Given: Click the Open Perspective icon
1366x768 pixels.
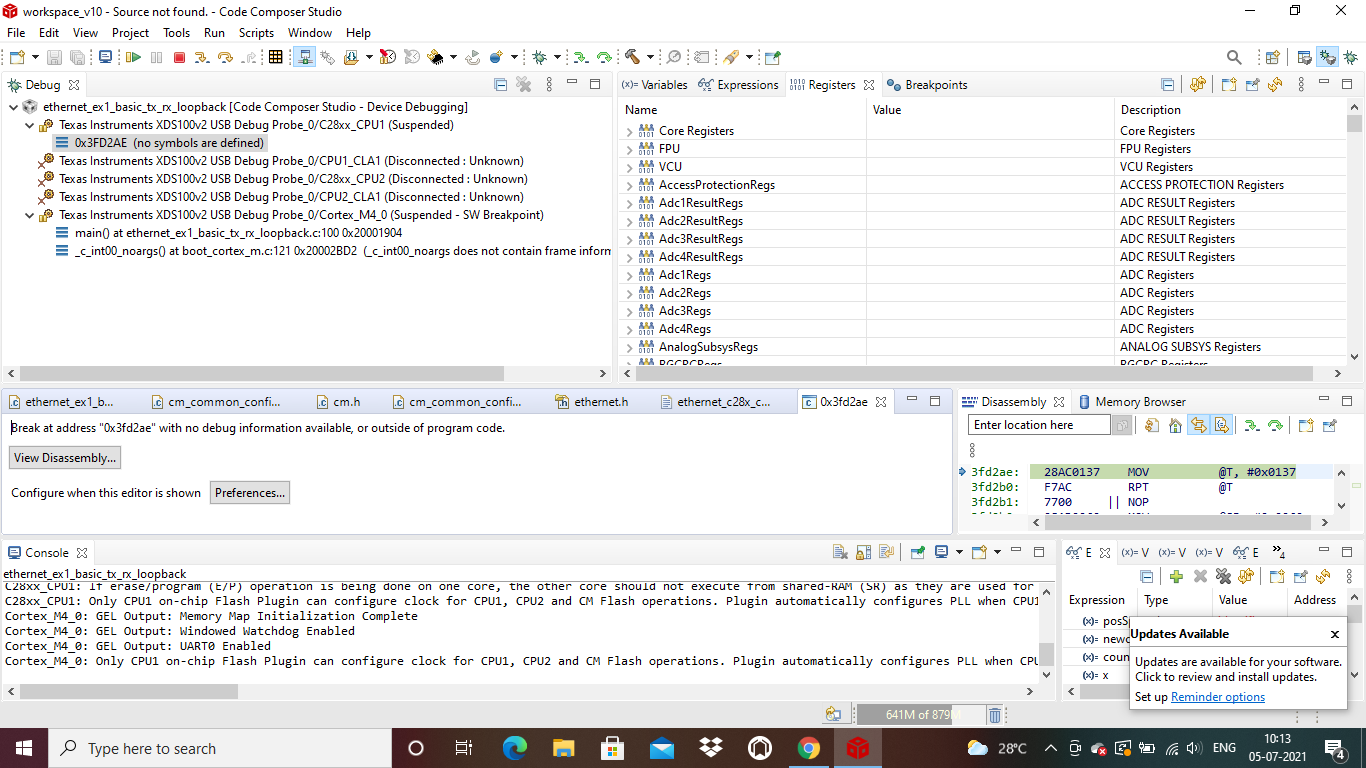Looking at the screenshot, I should point(1273,58).
